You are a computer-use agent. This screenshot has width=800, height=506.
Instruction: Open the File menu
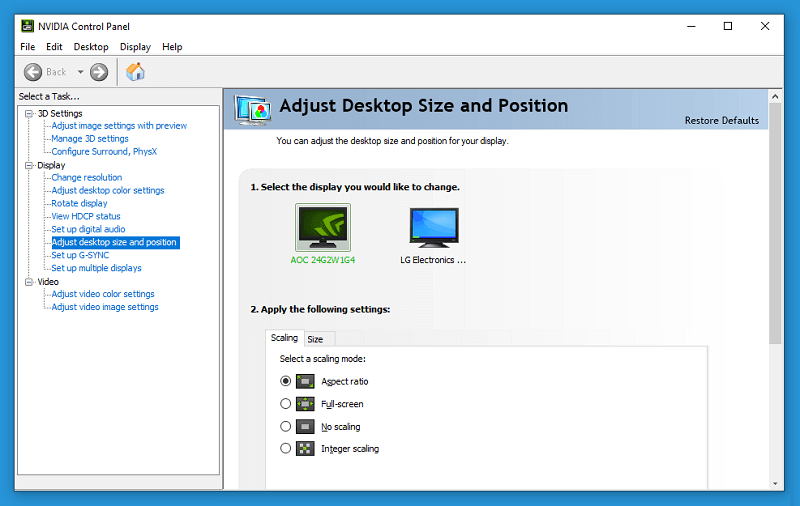pos(28,47)
